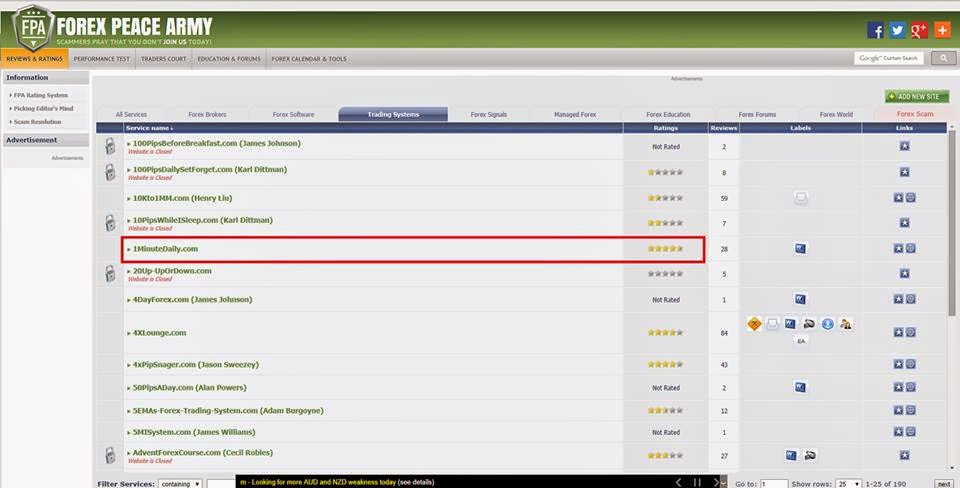
Task: Open the Show rows dropdown
Action: click(850, 484)
